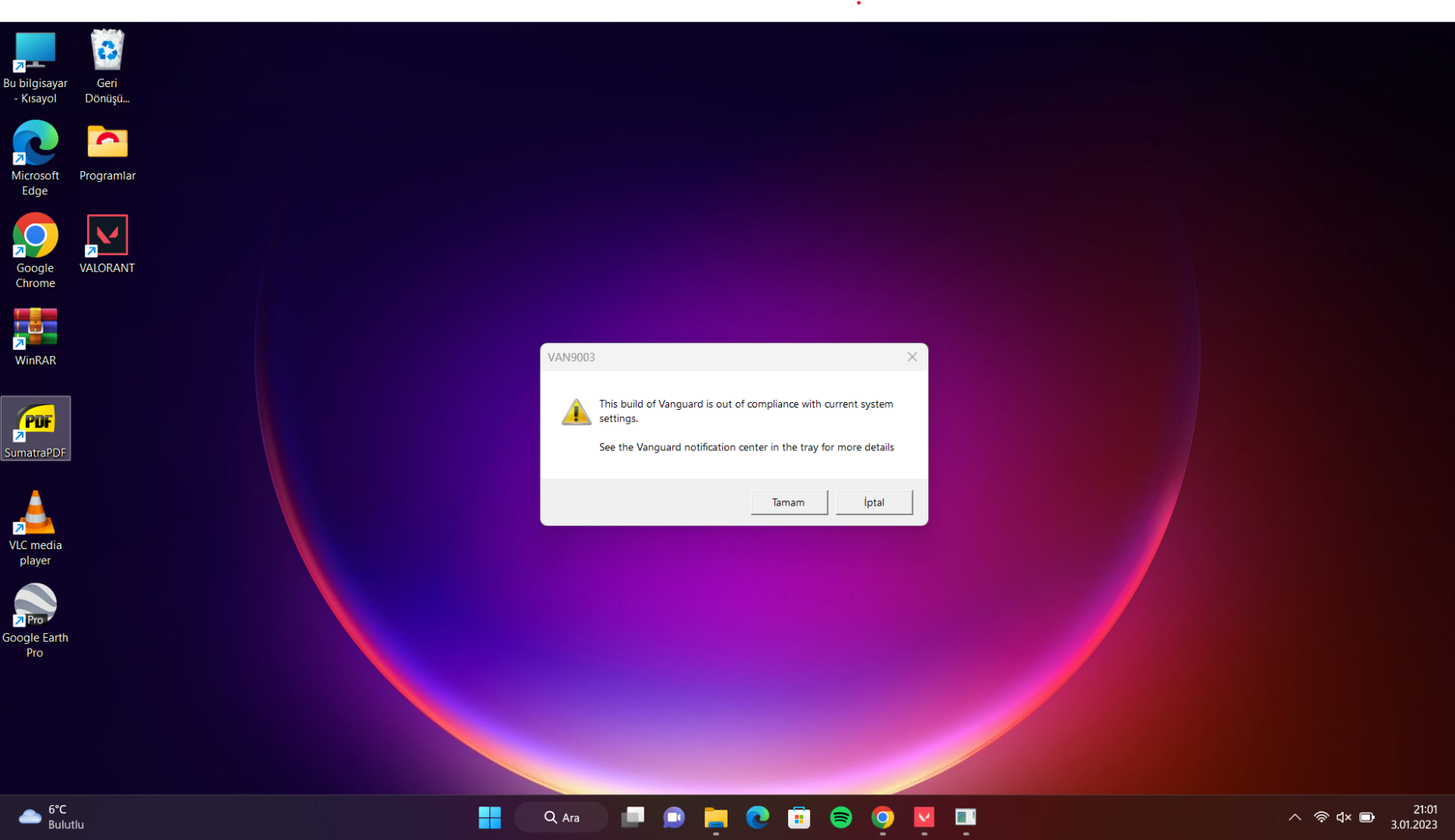Select the Geri Dönüşüm recycle bin icon

[x=107, y=68]
